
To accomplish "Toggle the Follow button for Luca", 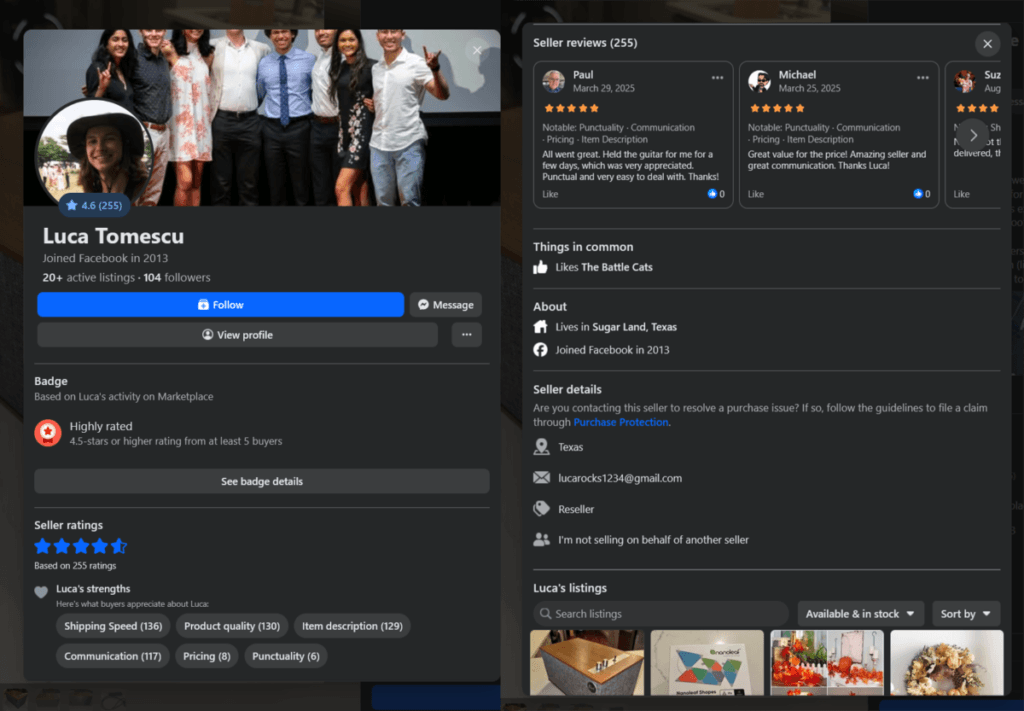I will [220, 305].
